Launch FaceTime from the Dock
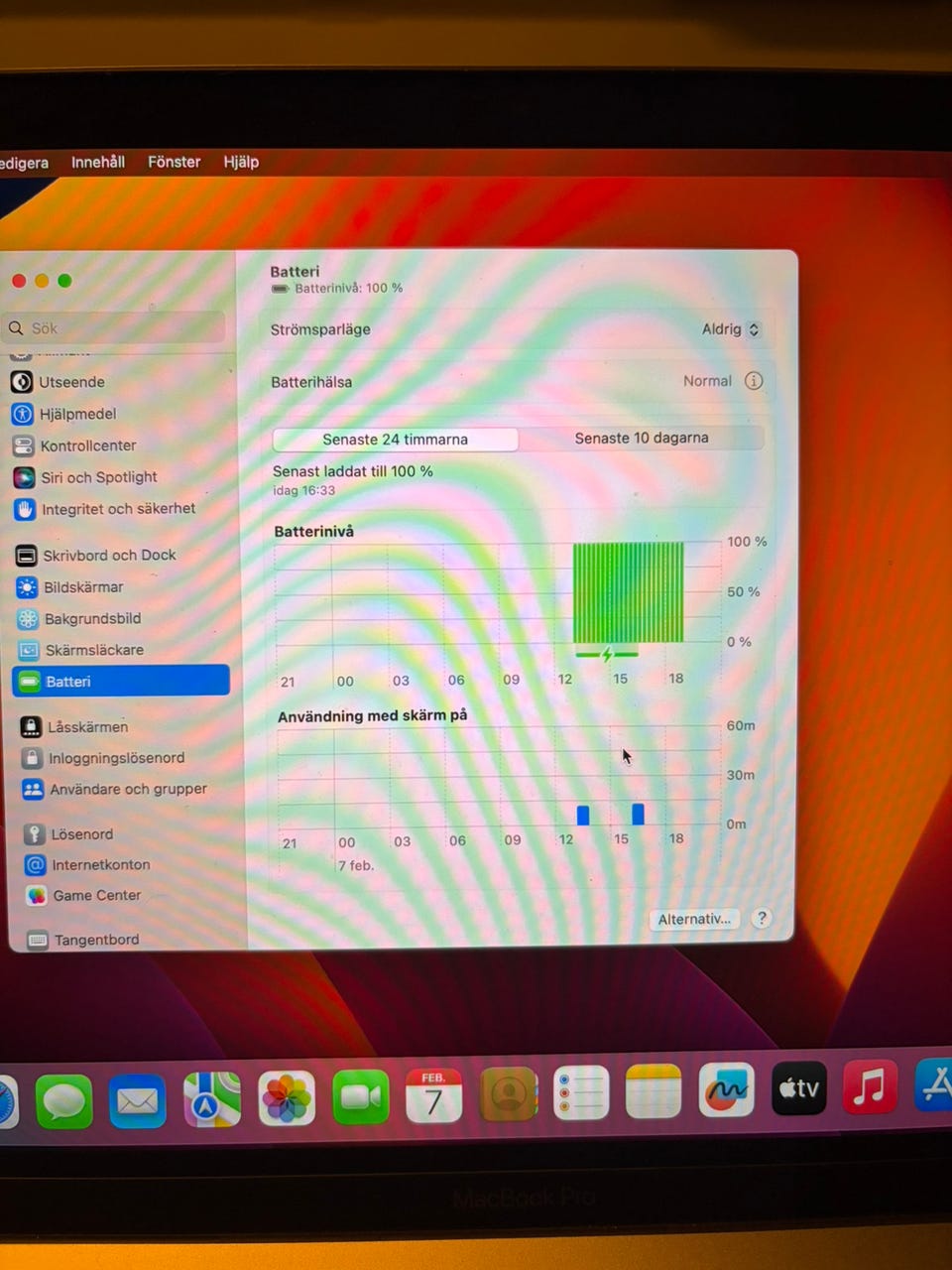Screen dimensions: 952x1270 (x=361, y=1096)
